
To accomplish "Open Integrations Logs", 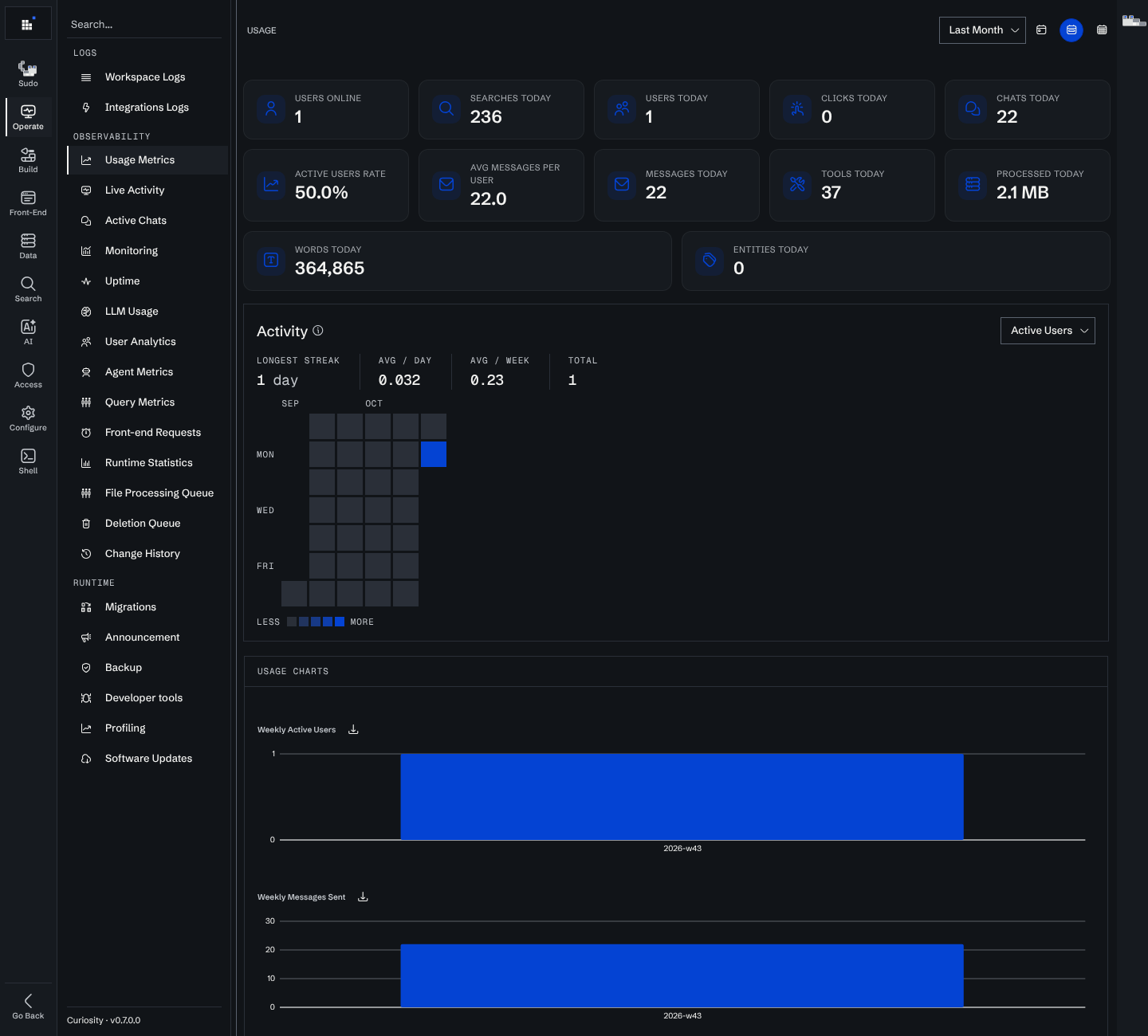I will [147, 107].
